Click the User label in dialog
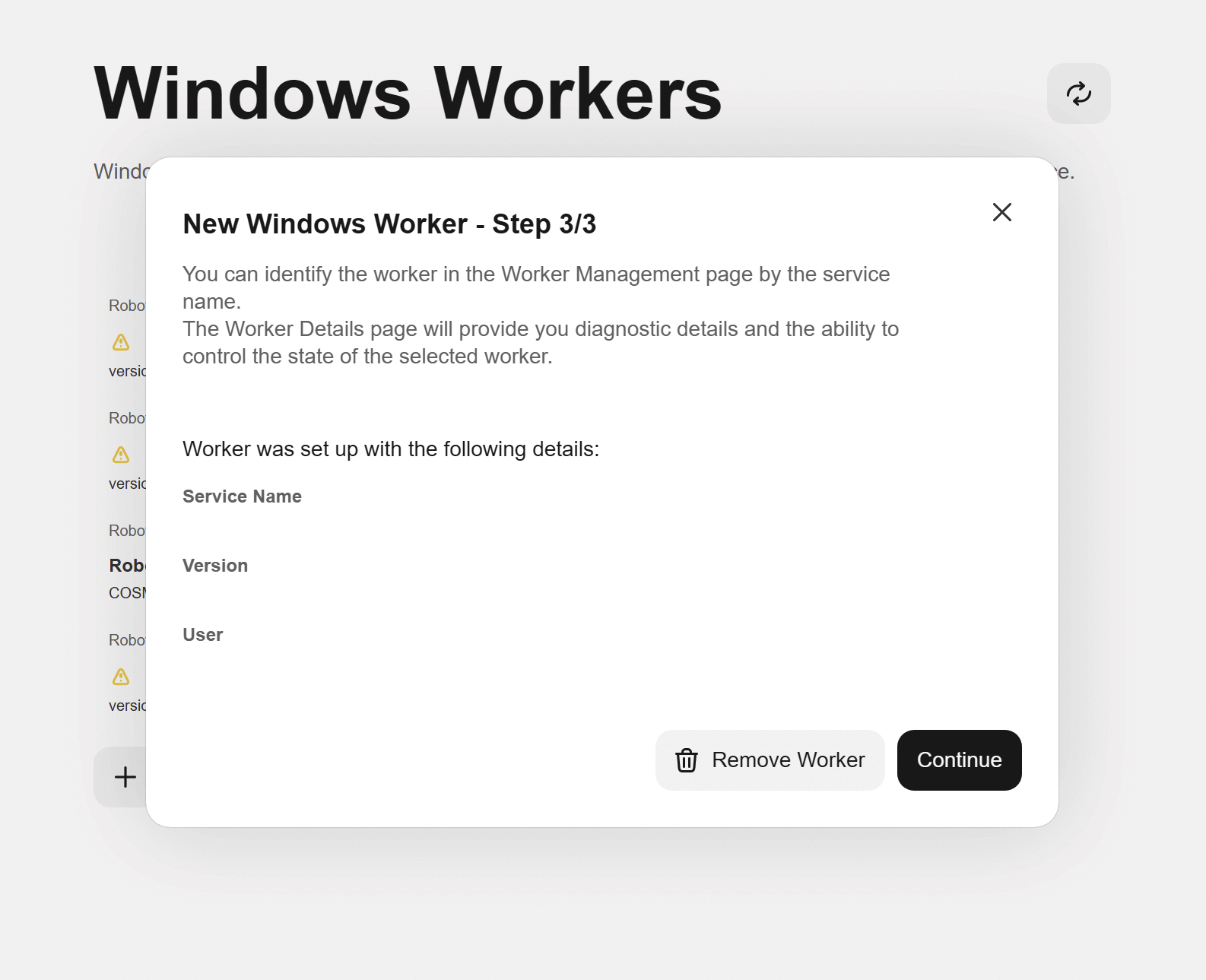Viewport: 1206px width, 980px height. (202, 635)
